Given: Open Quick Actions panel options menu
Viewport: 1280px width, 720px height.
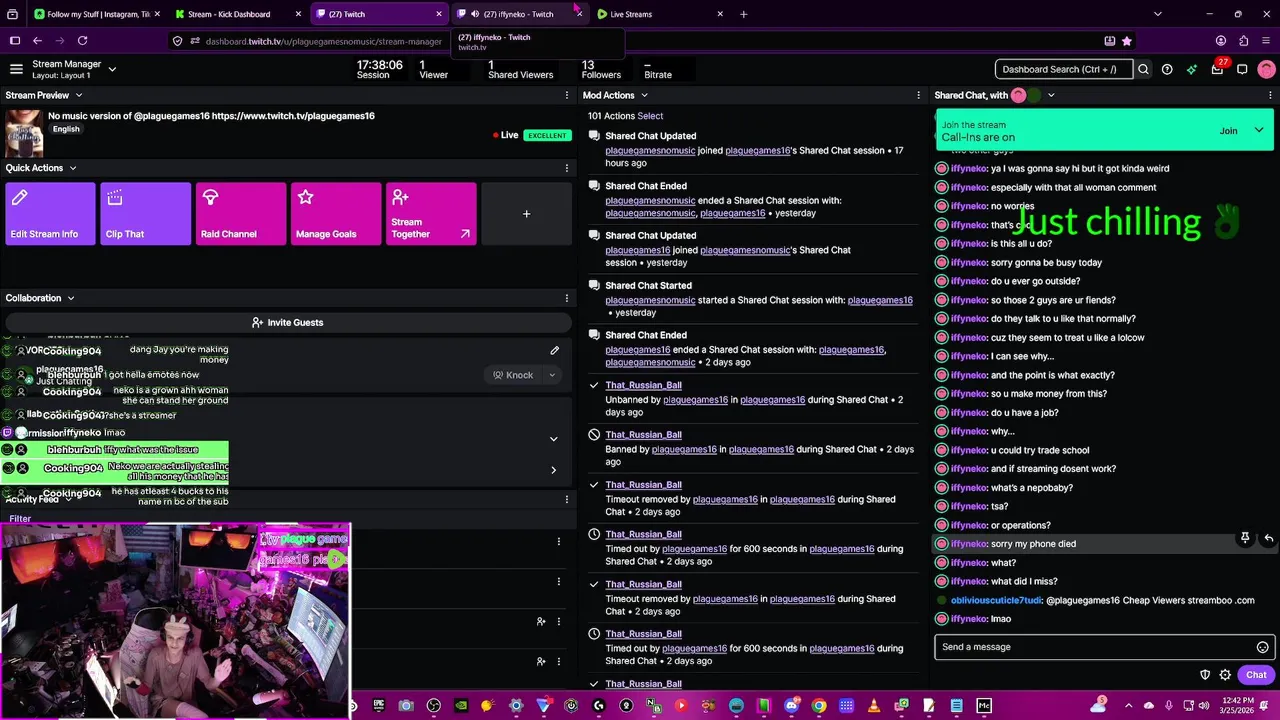Looking at the screenshot, I should click(x=567, y=168).
